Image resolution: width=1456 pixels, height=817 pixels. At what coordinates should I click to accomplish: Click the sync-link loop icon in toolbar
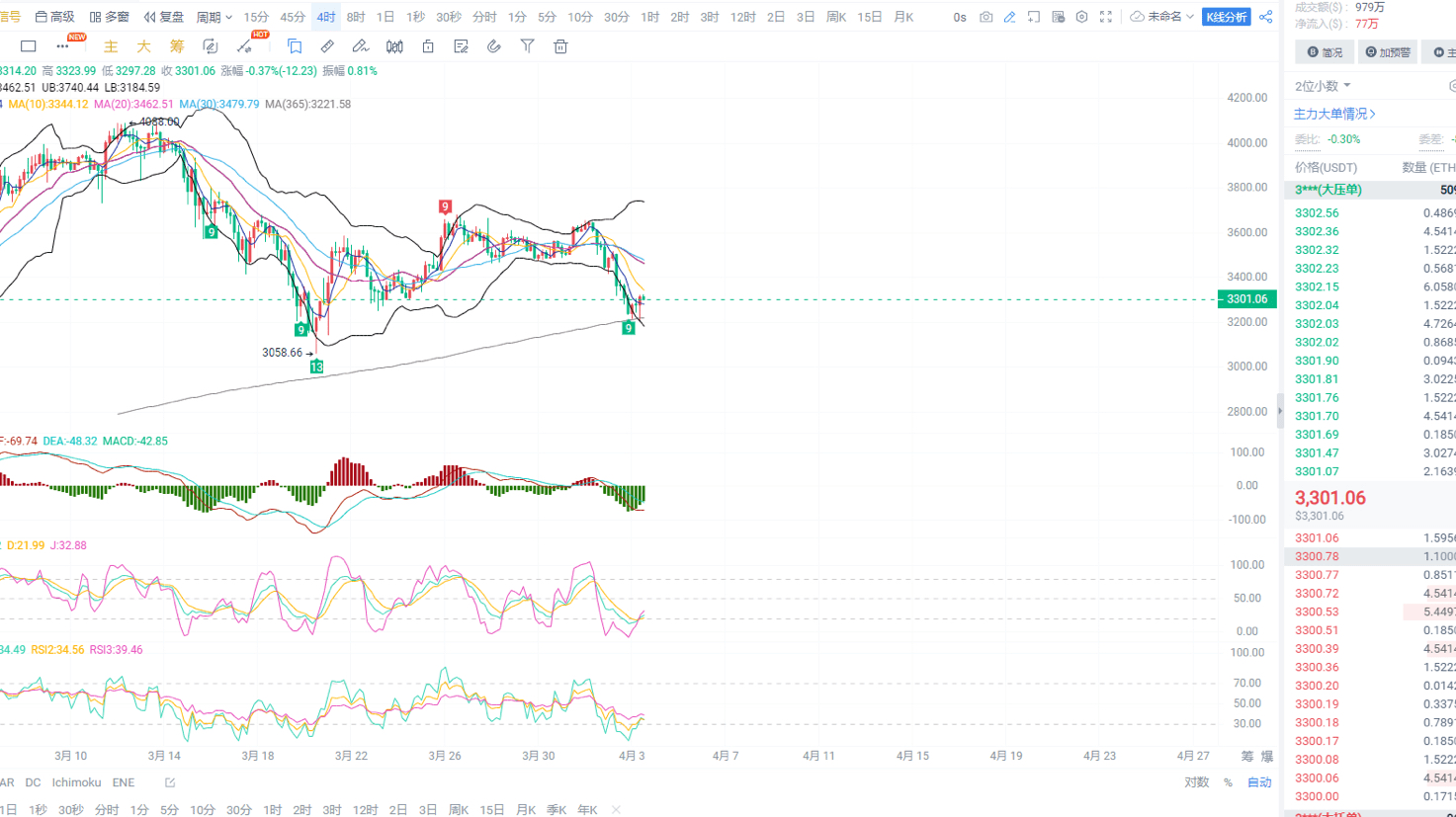pyautogui.click(x=211, y=46)
